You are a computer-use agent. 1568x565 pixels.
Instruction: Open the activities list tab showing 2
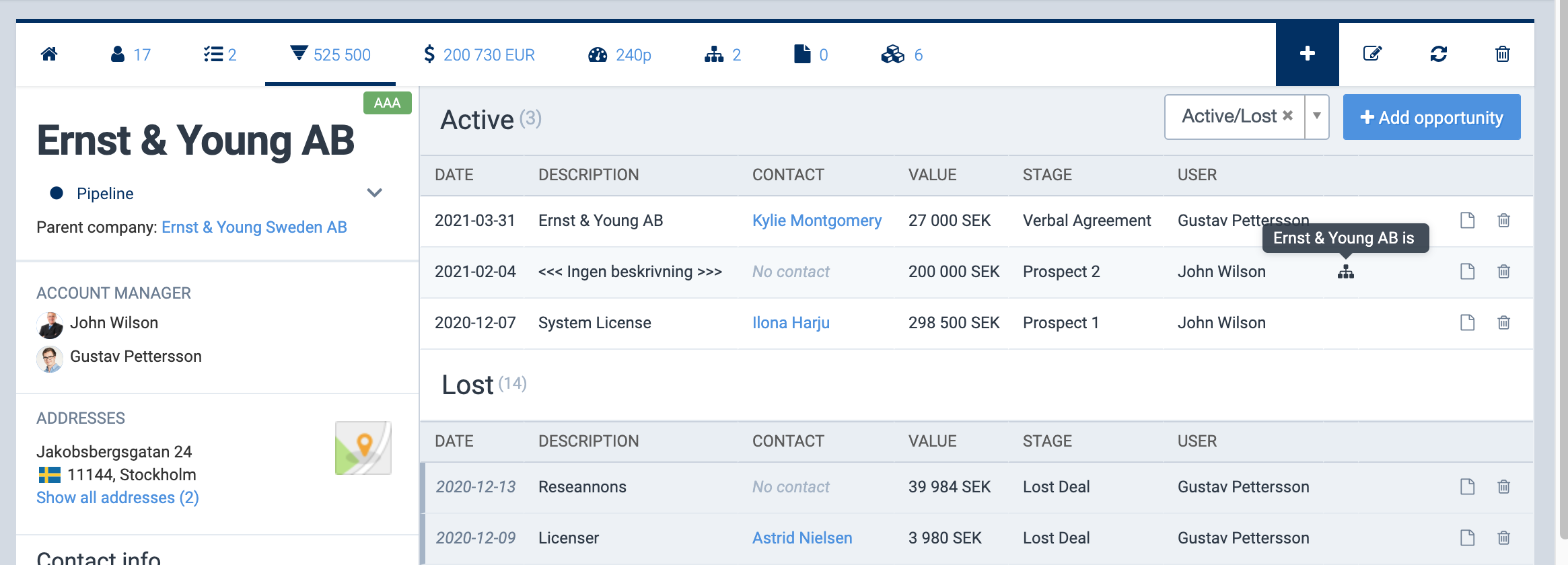pos(220,54)
